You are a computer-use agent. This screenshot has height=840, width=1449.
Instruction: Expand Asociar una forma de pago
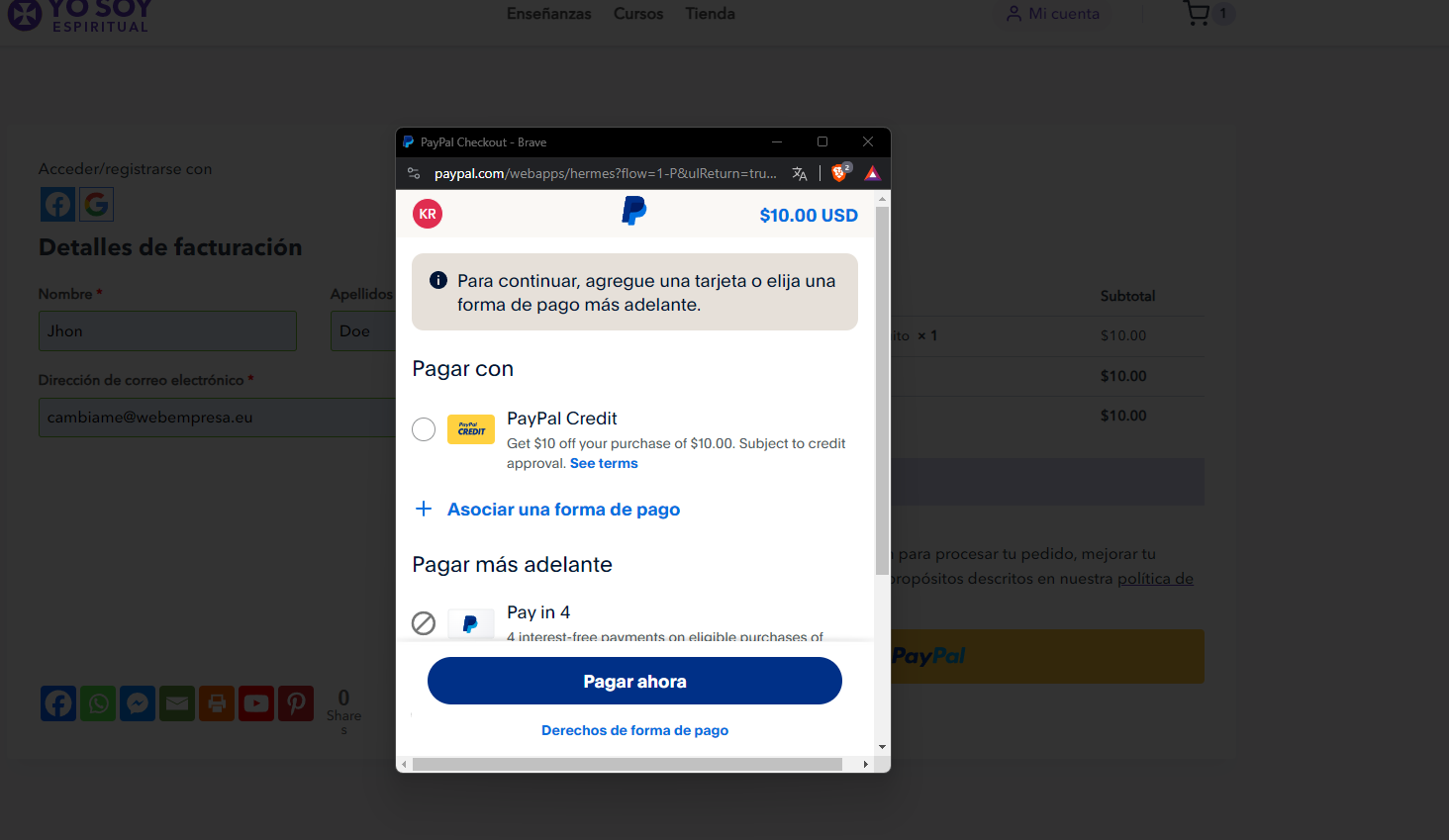547,510
